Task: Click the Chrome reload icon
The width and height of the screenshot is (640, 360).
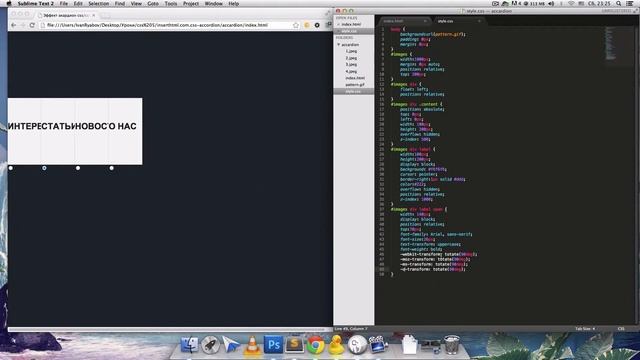Action: coord(32,25)
